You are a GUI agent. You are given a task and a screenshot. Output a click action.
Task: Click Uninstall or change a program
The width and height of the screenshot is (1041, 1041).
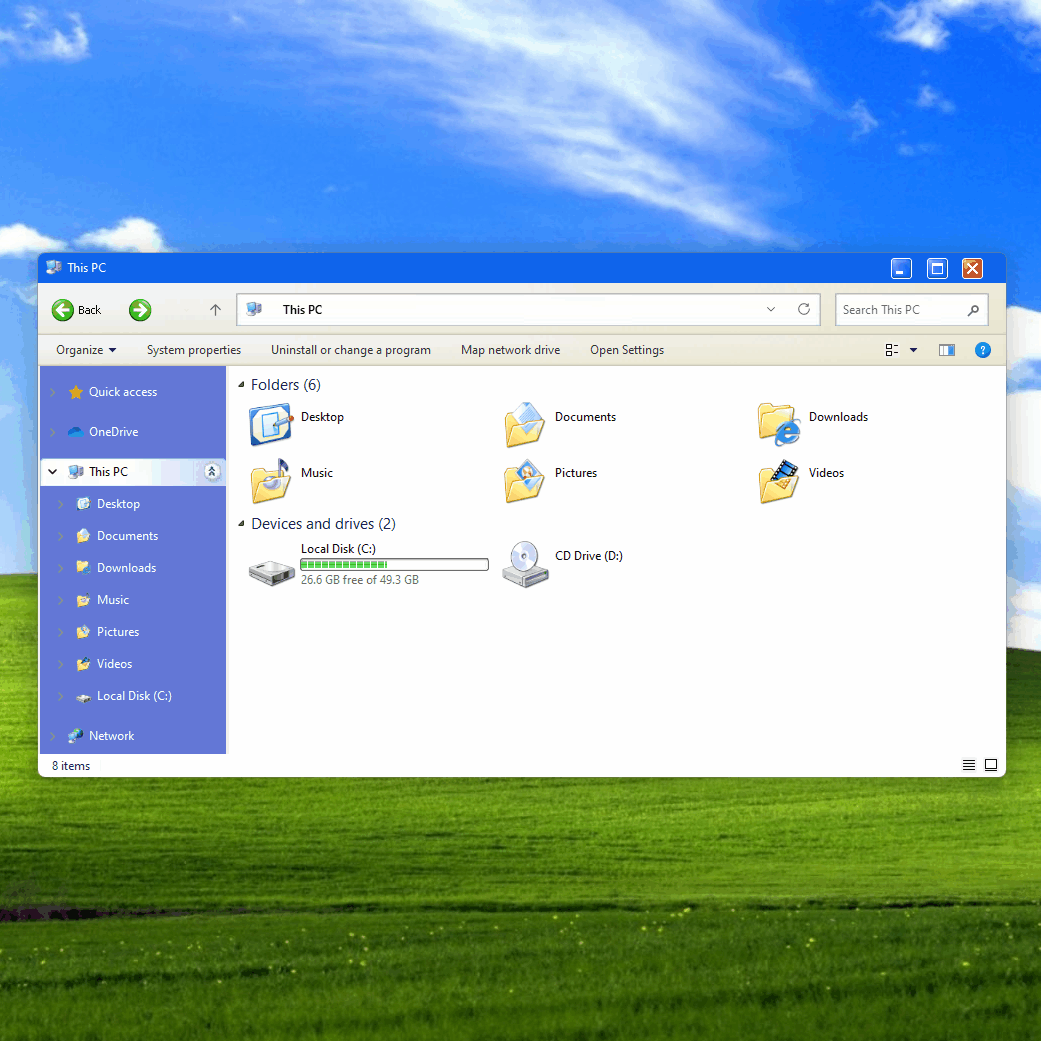[350, 350]
